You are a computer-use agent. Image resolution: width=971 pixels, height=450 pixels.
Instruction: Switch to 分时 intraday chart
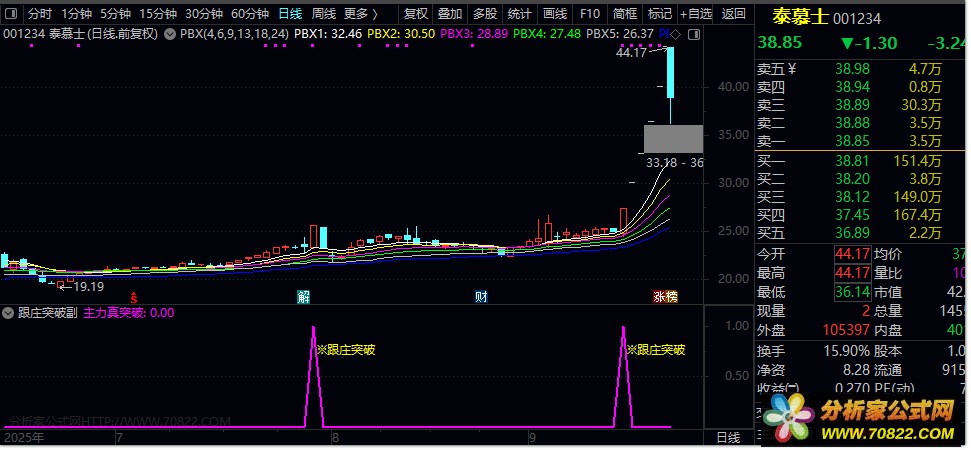point(40,14)
